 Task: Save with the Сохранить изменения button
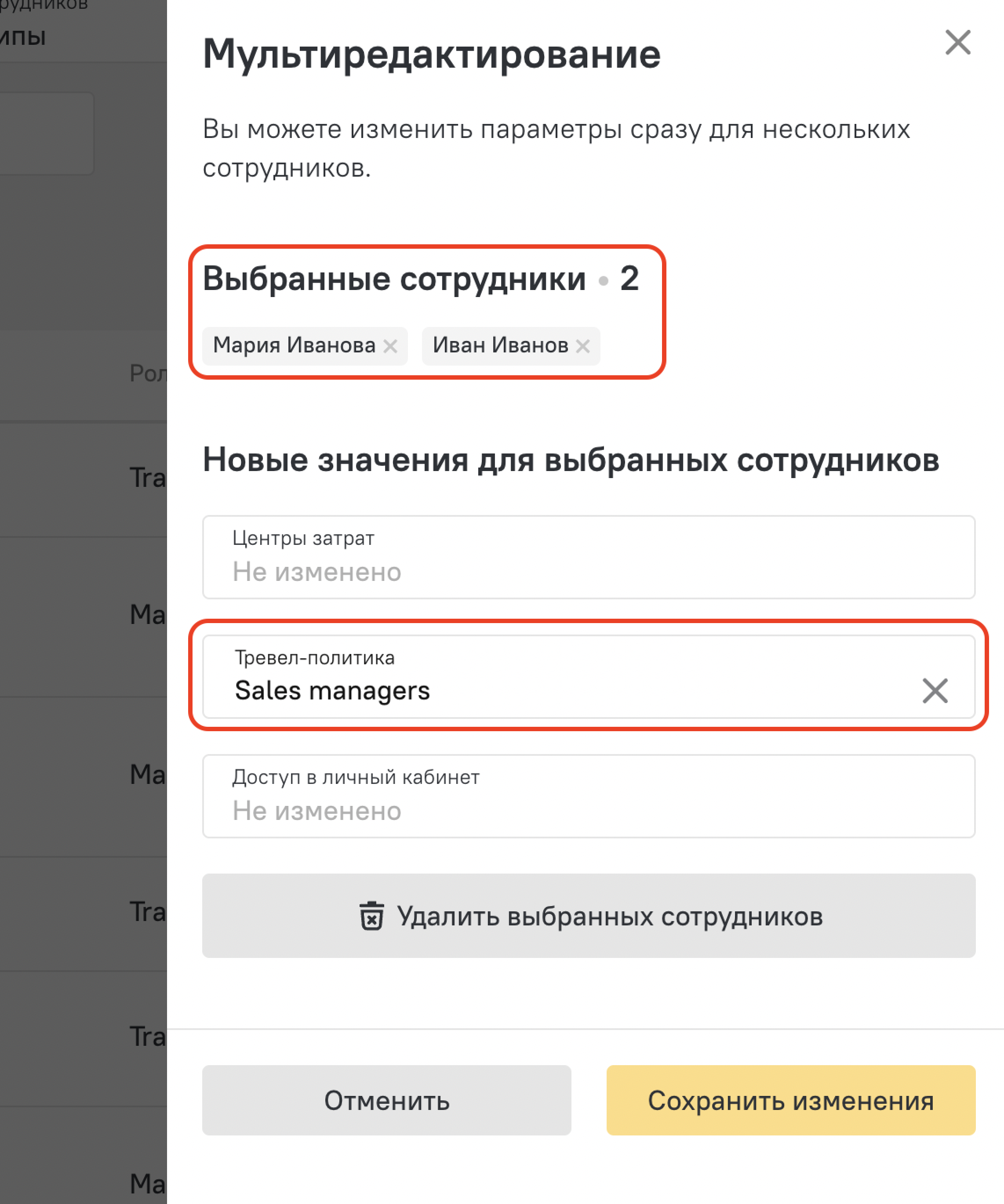791,1100
